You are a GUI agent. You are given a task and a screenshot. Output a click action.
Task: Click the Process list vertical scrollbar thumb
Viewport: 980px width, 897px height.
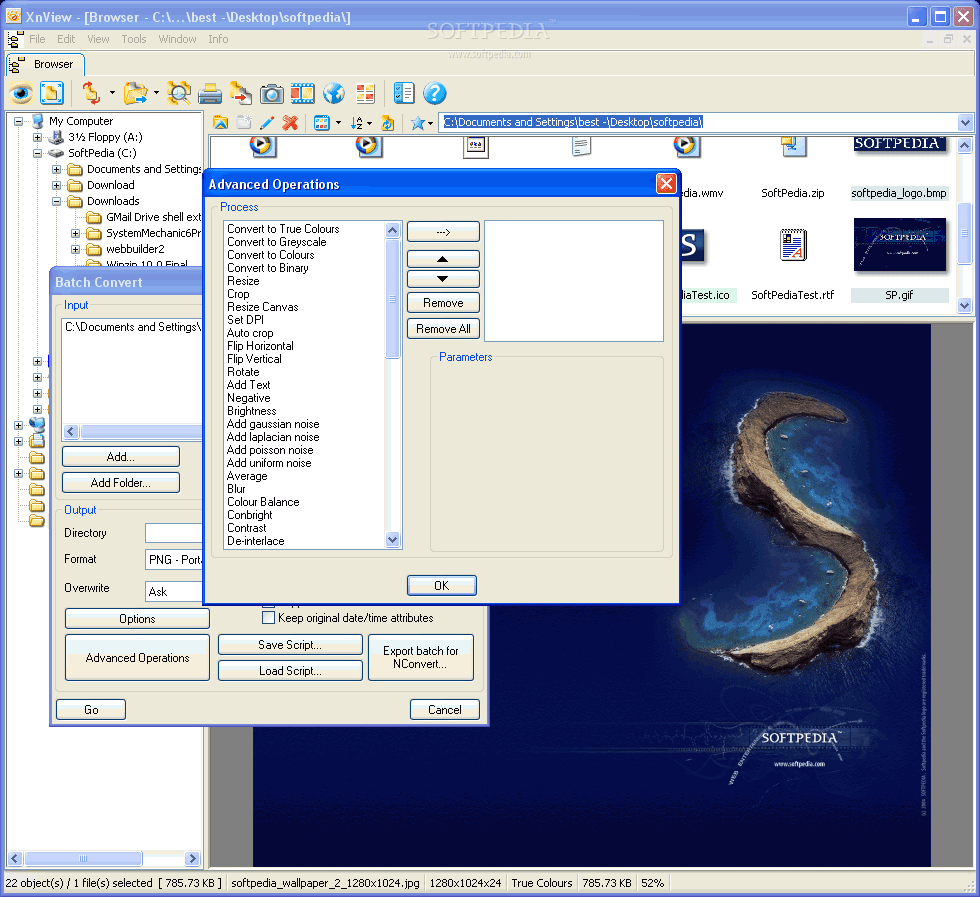[392, 299]
